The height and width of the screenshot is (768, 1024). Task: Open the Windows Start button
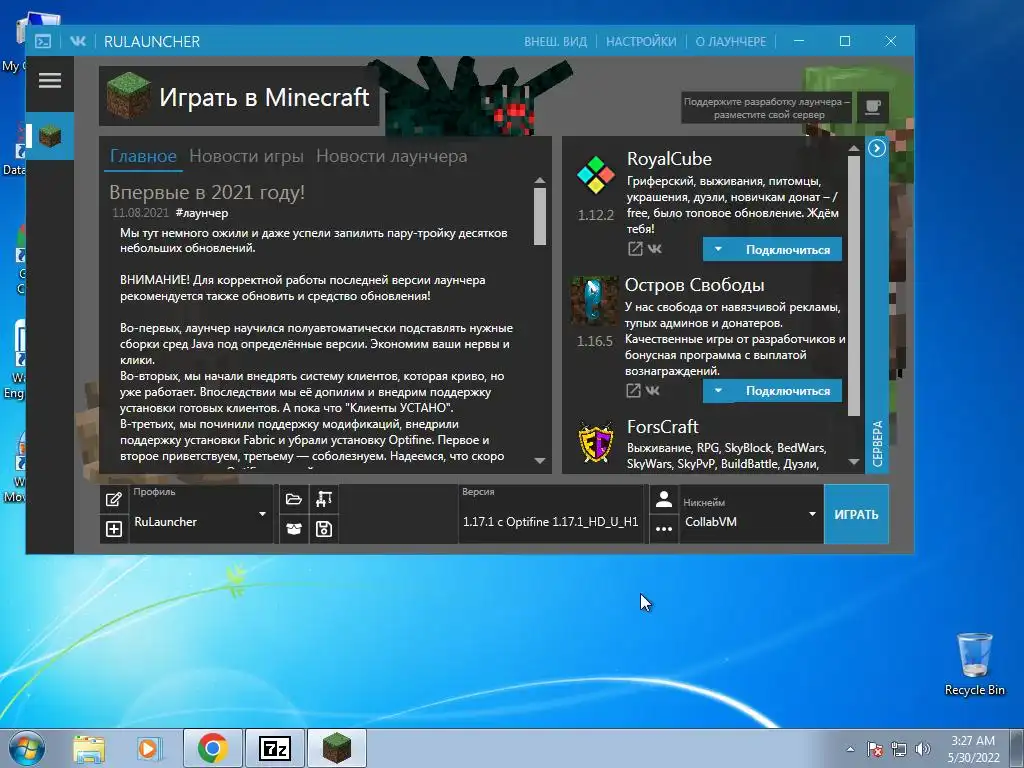click(x=27, y=748)
